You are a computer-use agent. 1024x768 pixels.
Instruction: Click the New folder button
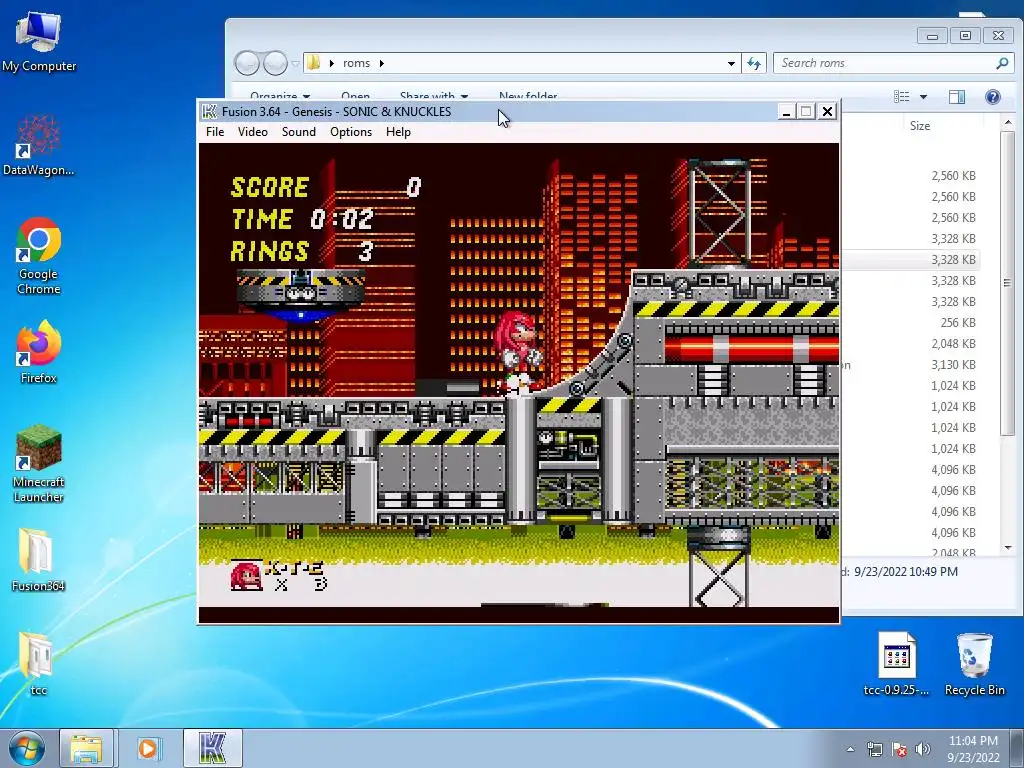(528, 97)
